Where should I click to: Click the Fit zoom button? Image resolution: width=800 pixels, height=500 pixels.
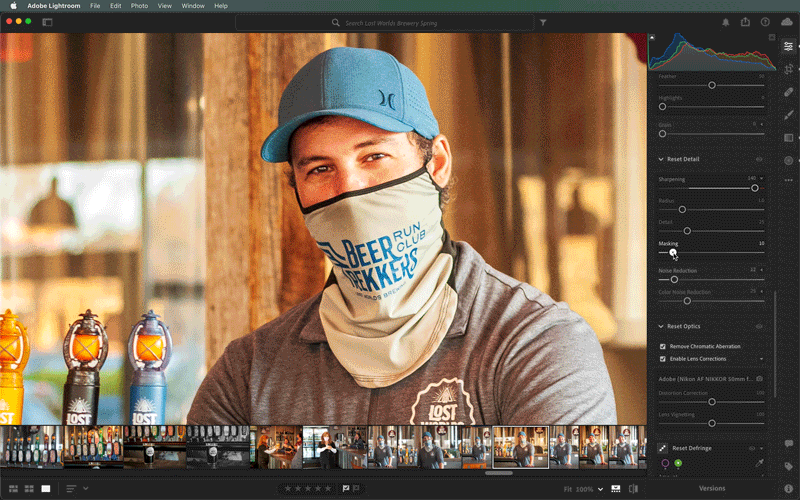click(568, 489)
